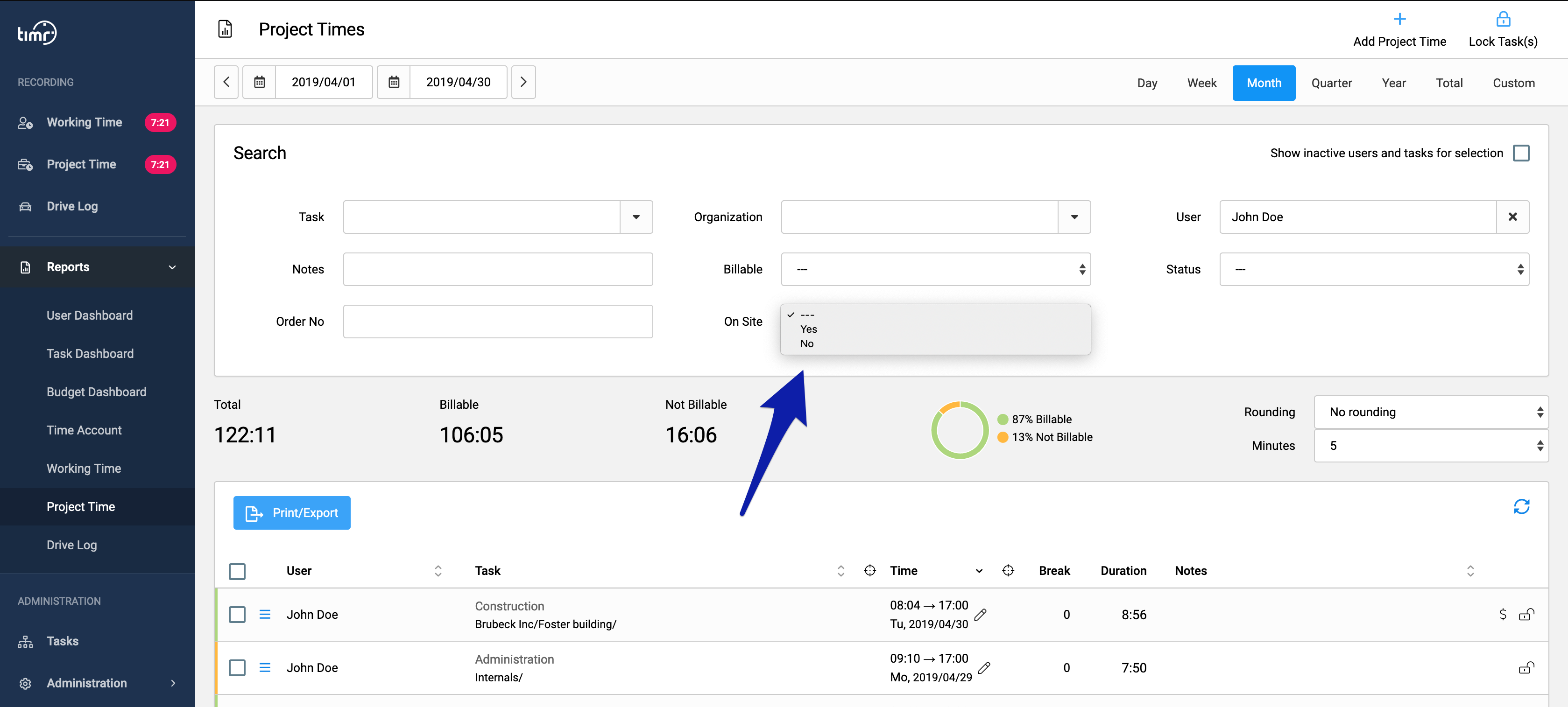Click the Project Times report page icon

[225, 28]
